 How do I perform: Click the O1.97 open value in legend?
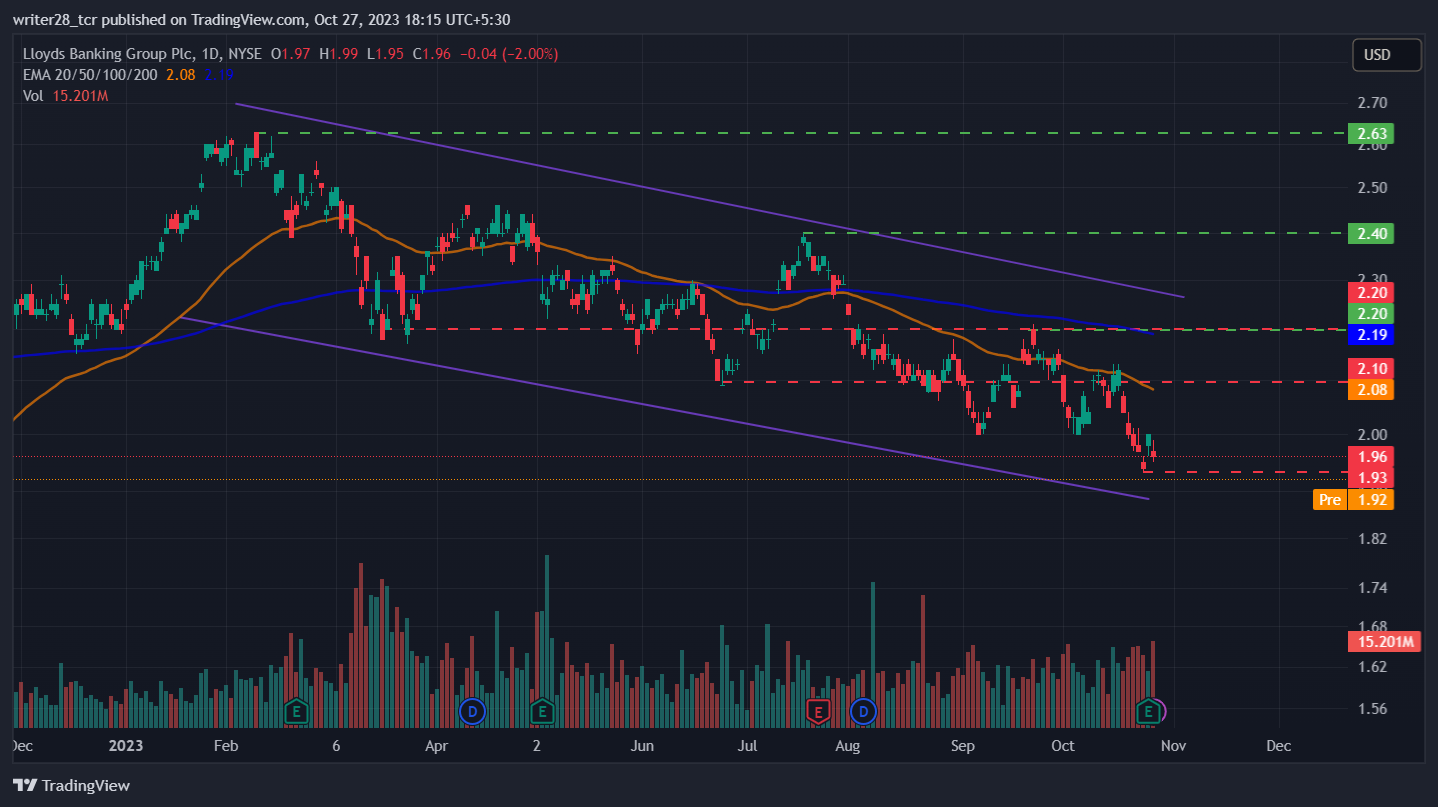tap(292, 54)
